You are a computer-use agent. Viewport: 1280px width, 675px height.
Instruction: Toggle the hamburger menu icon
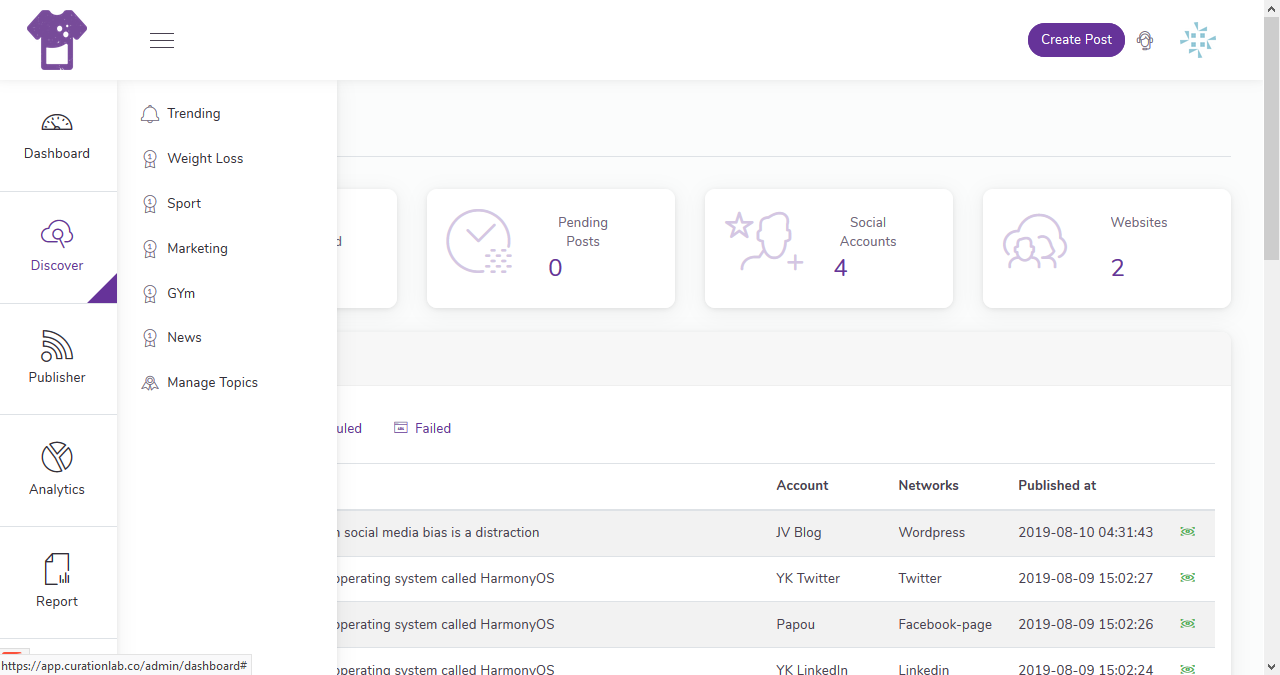point(162,40)
